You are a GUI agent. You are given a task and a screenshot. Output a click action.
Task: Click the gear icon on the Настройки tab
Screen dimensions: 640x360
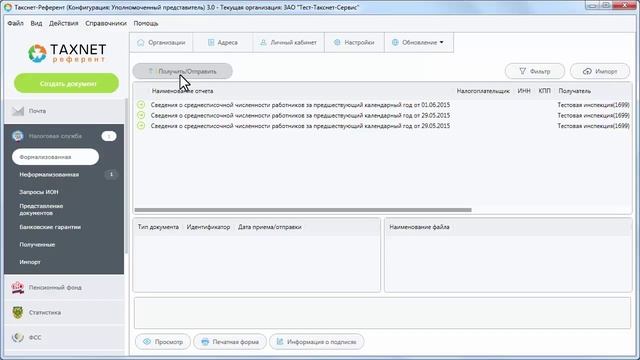[x=337, y=42]
